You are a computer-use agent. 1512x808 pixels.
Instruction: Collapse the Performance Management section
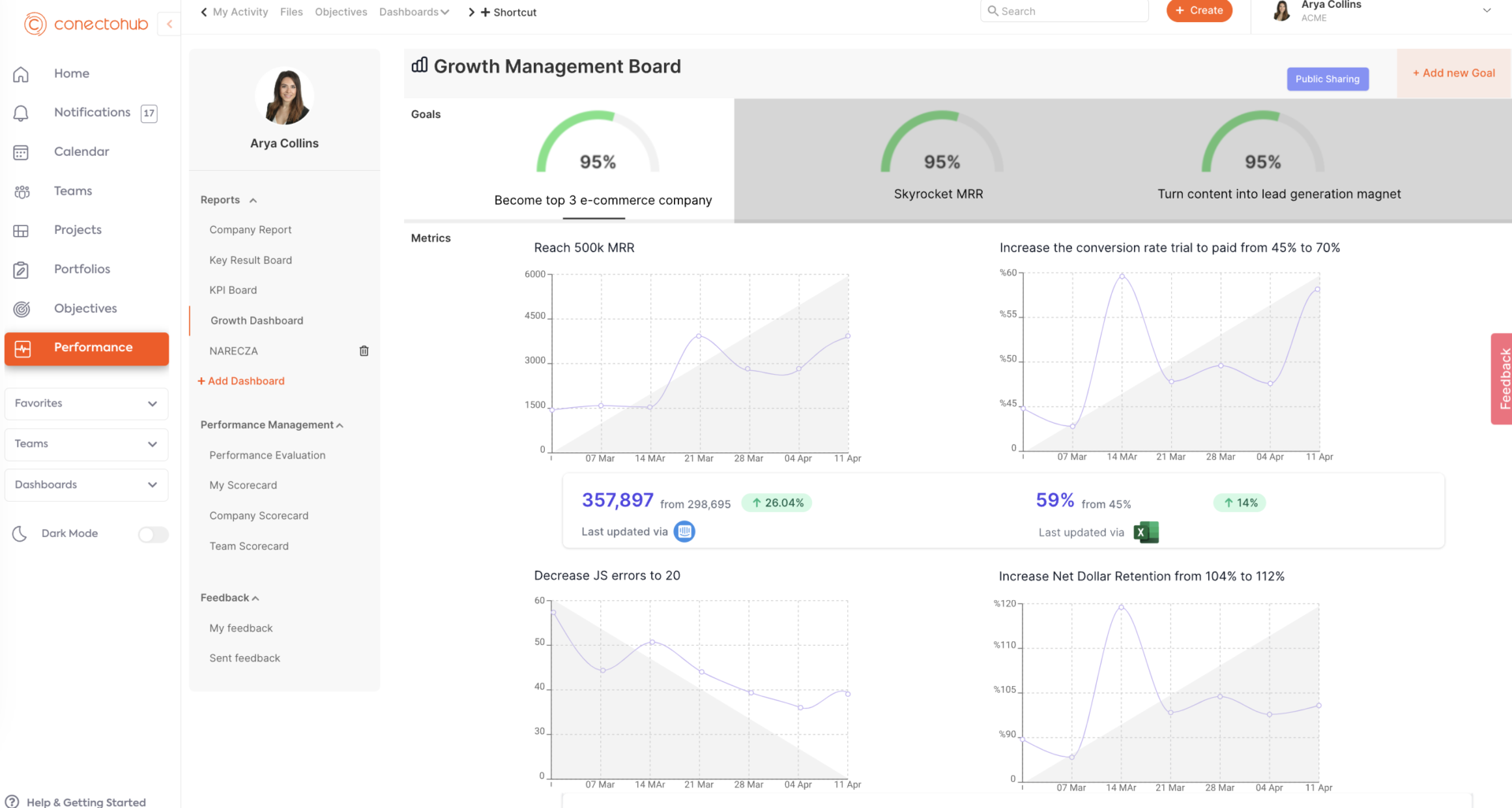click(339, 425)
